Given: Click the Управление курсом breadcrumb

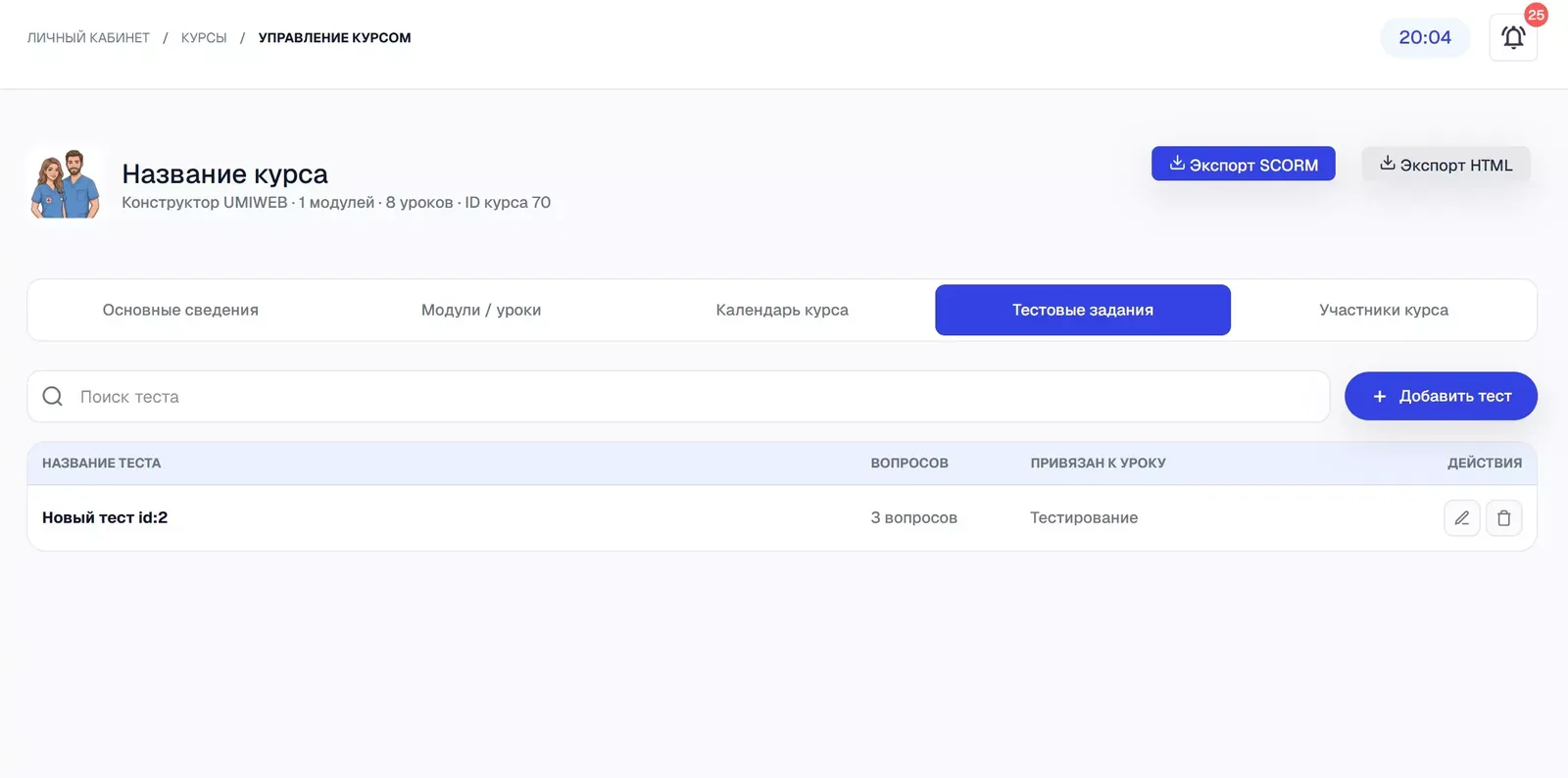Looking at the screenshot, I should coord(334,38).
